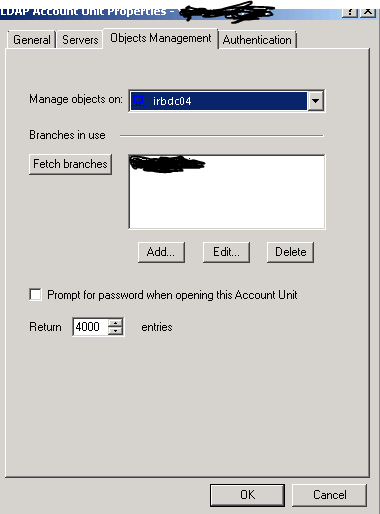
Task: Switch to the General tab
Action: point(32,40)
